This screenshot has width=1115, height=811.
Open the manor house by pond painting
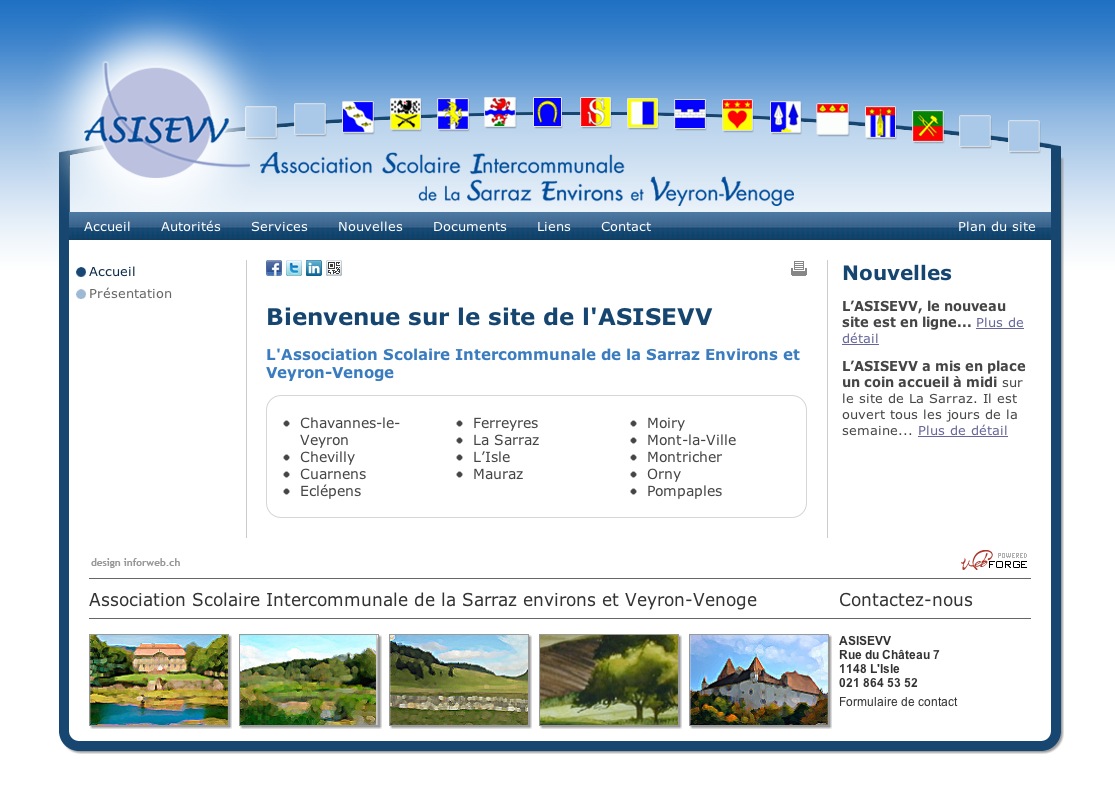point(159,680)
